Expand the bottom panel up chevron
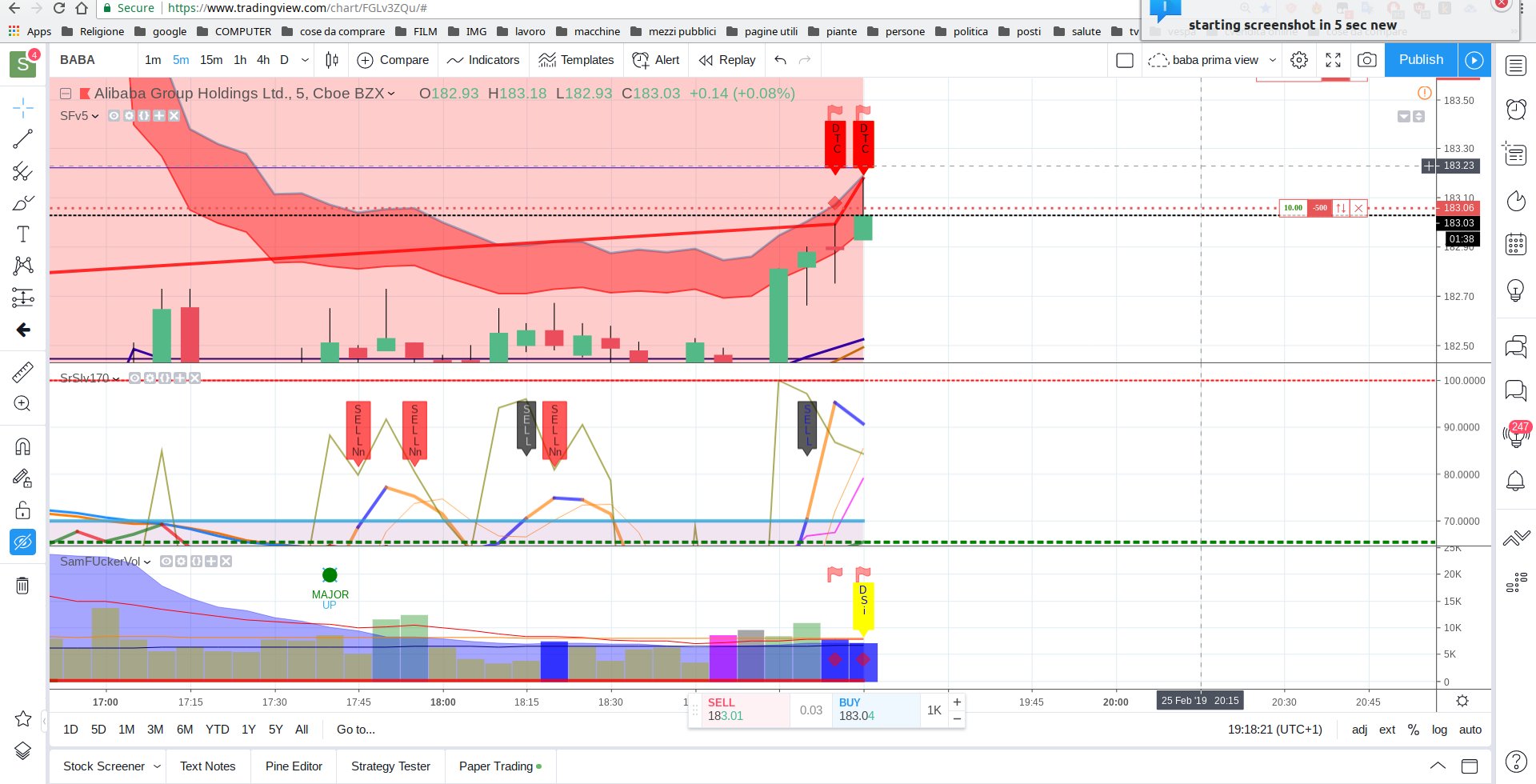Viewport: 1536px width, 784px height. [1438, 766]
